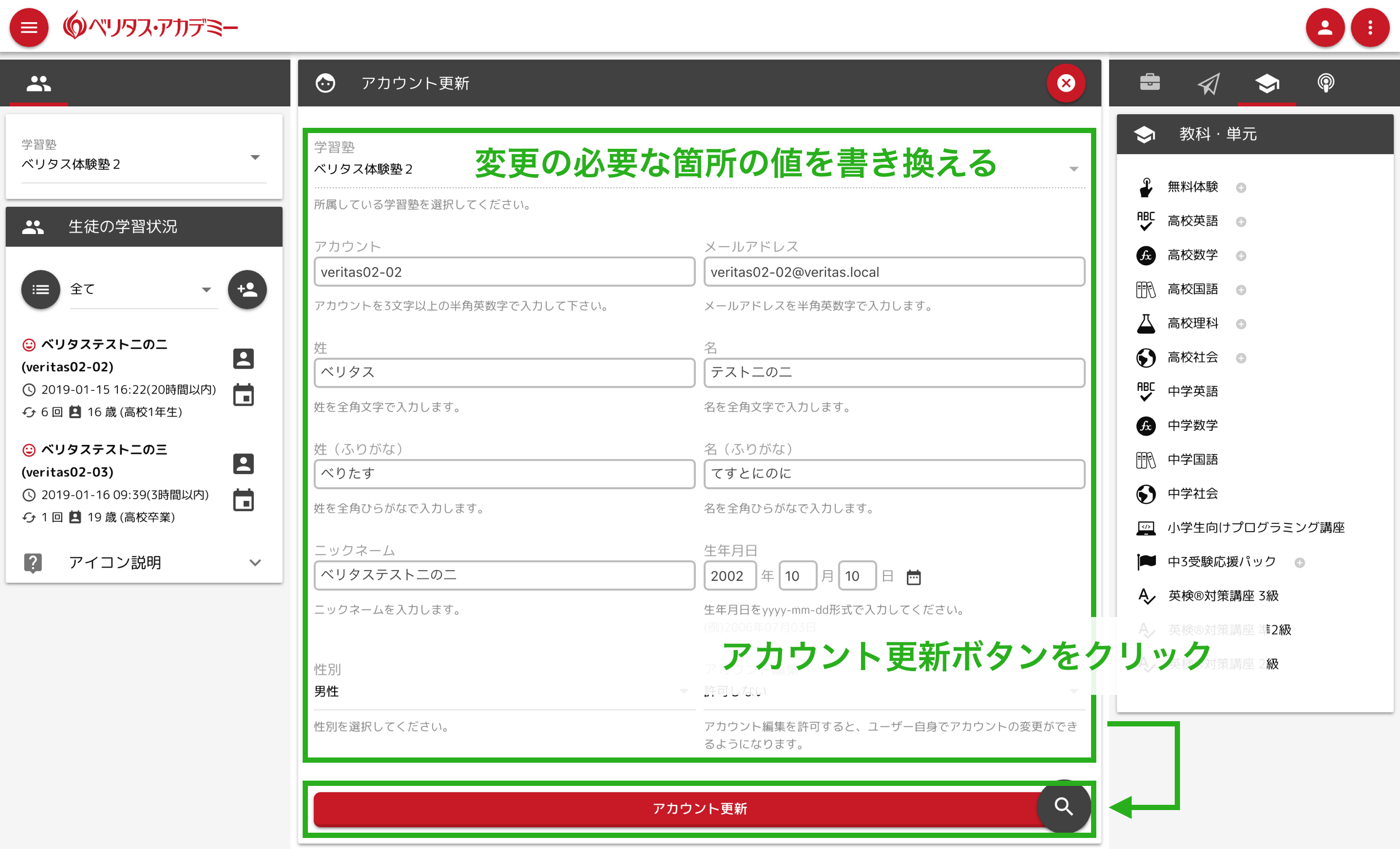Click the 教科・単元 panel header
Image resolution: width=1400 pixels, height=849 pixels.
(x=1255, y=134)
